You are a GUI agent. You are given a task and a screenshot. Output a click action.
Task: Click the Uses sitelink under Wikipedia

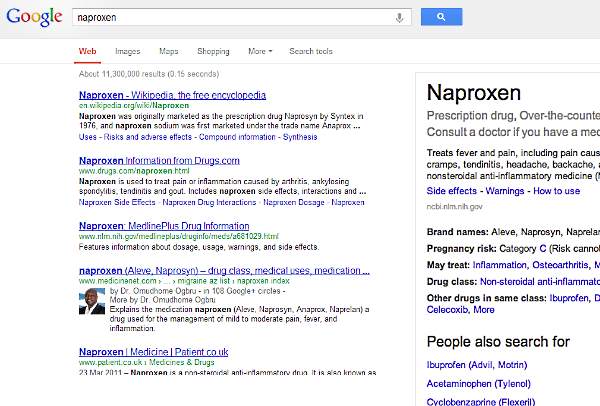tap(88, 137)
